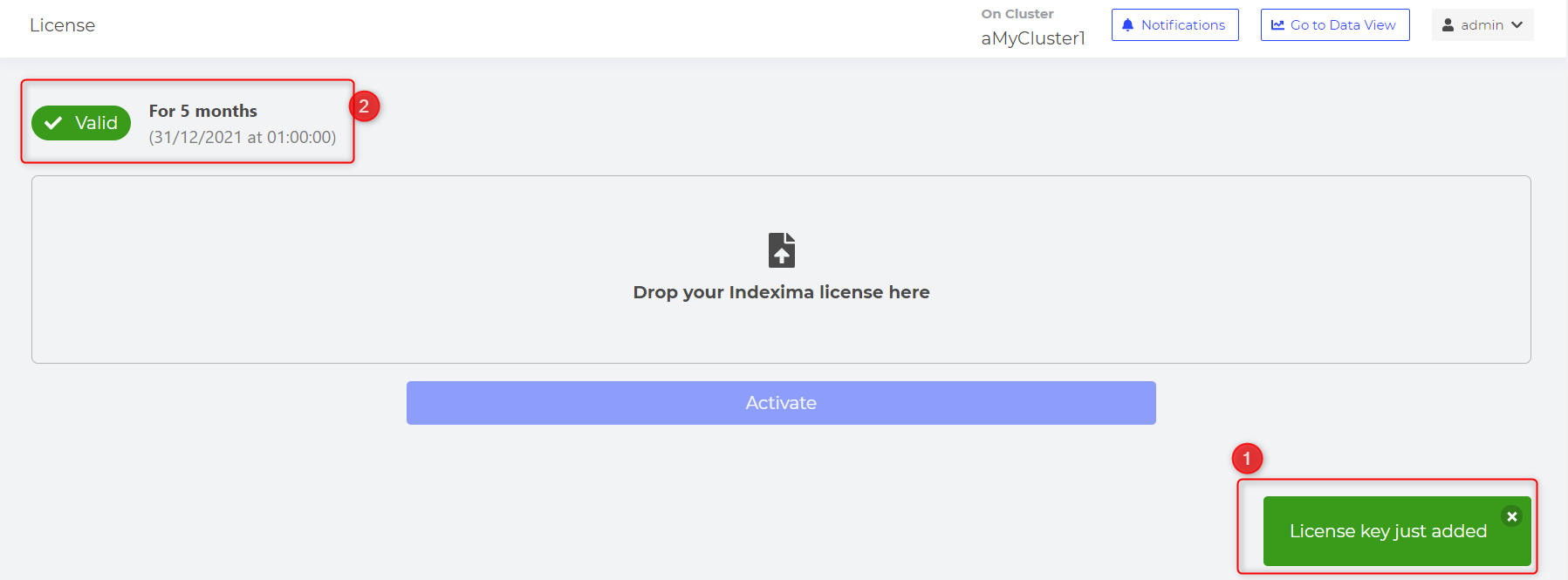The image size is (1568, 580).
Task: Click the admin user avatar icon
Action: 1448,25
